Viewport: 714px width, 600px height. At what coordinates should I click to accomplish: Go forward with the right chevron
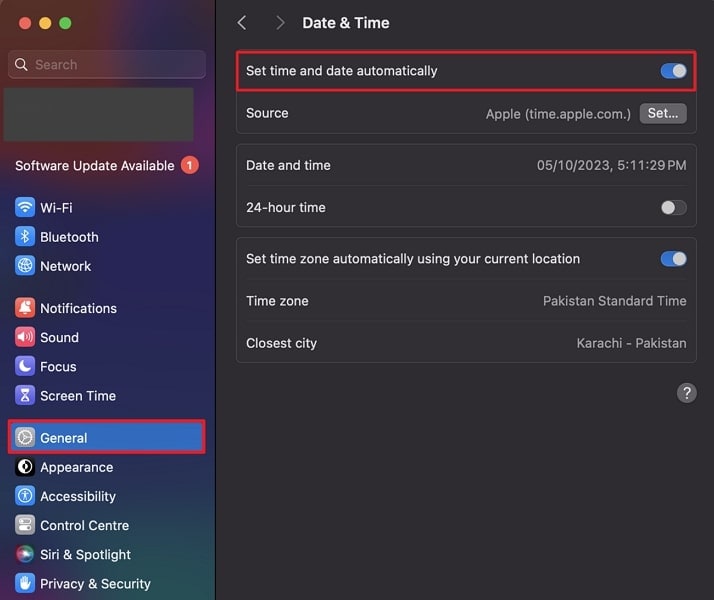pyautogui.click(x=279, y=22)
